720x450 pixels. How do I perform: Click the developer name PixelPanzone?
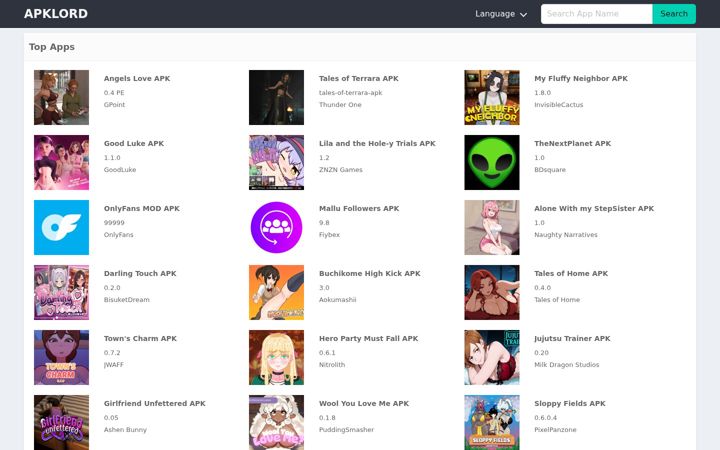coord(555,430)
